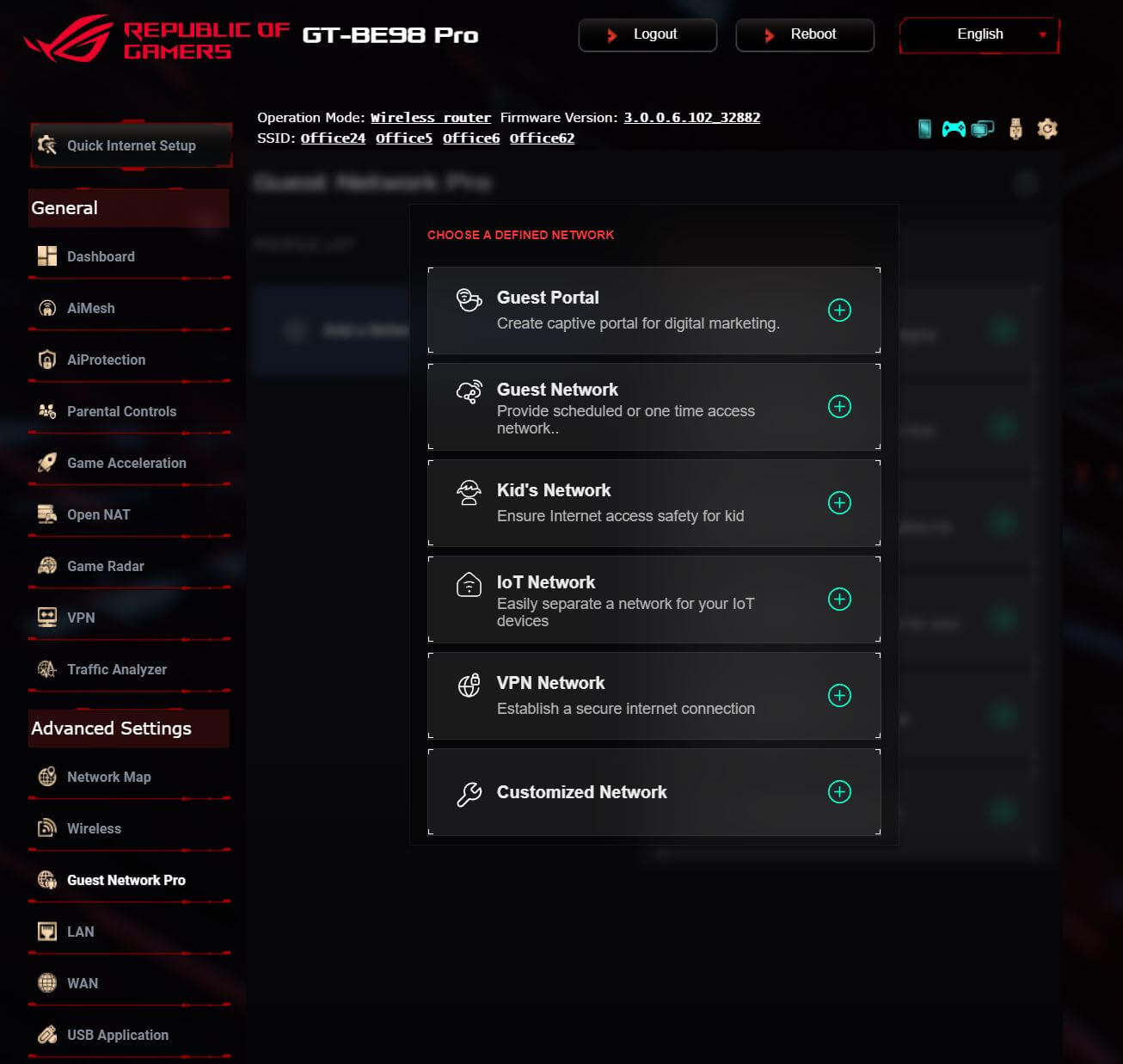
Task: Click the Open NAT sidebar icon
Action: coord(47,514)
